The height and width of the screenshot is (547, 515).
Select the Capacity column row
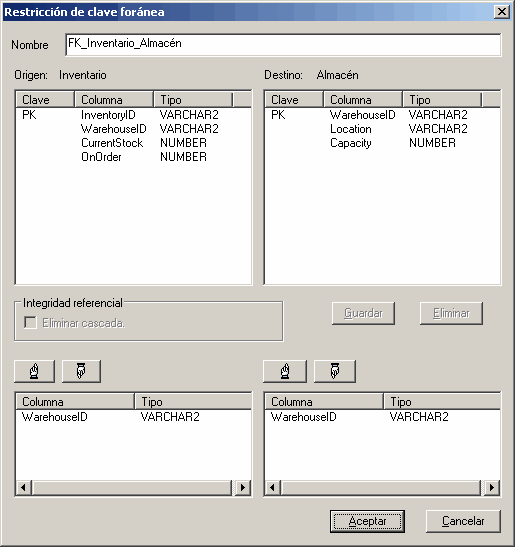click(382, 143)
